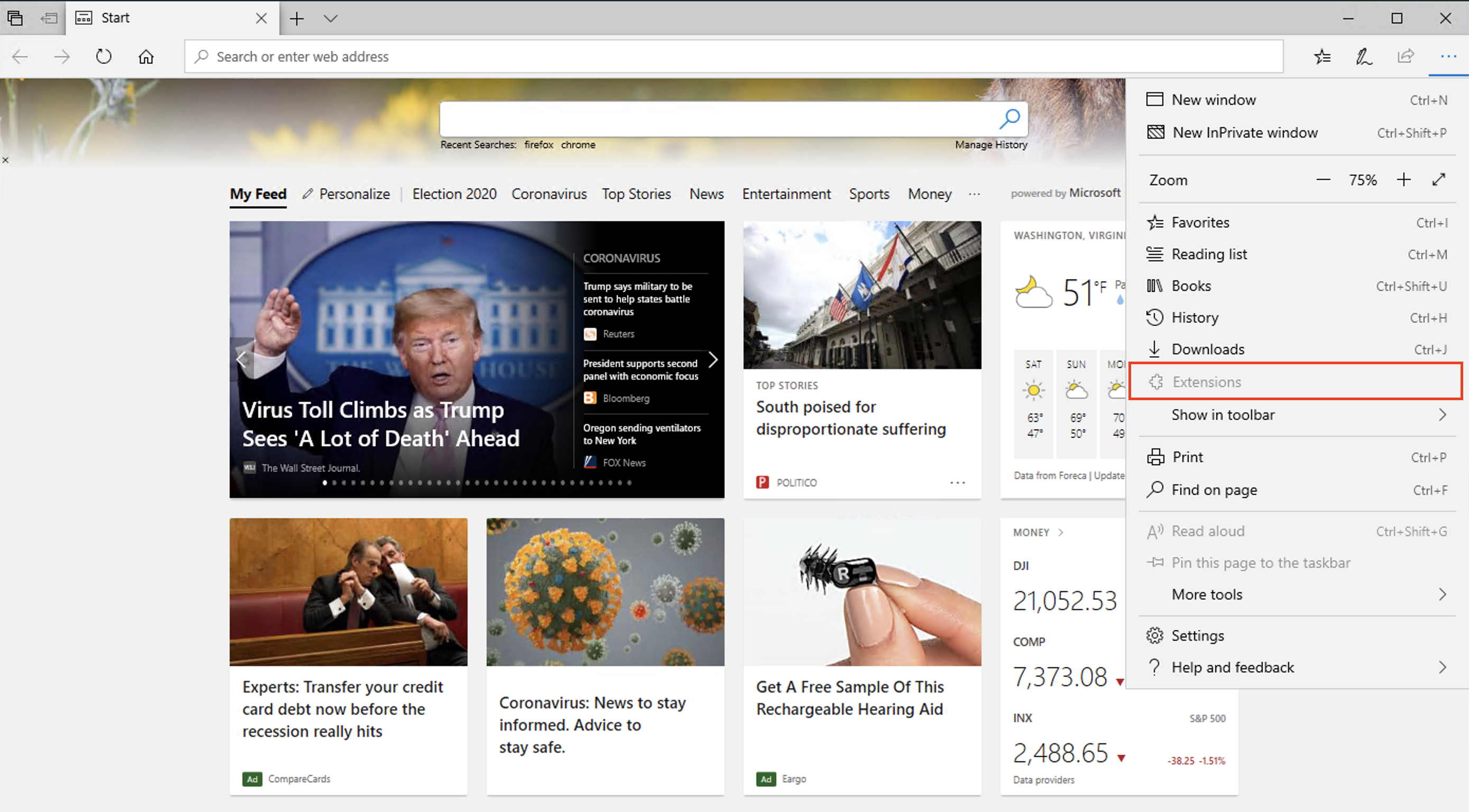This screenshot has height=812, width=1469.
Task: Open Books from the menu
Action: [x=1296, y=285]
